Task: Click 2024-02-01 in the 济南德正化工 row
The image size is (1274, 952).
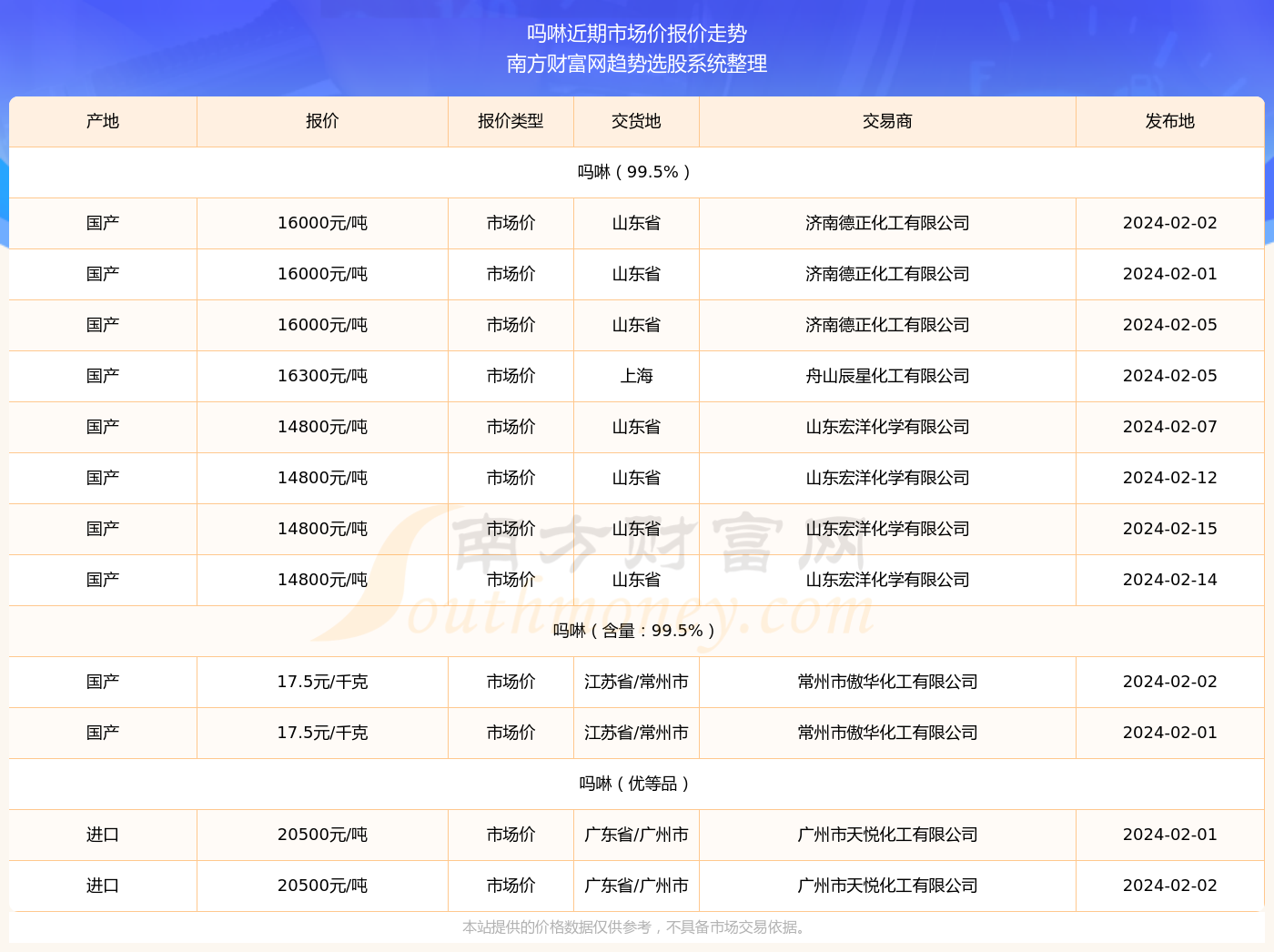Action: point(1170,274)
